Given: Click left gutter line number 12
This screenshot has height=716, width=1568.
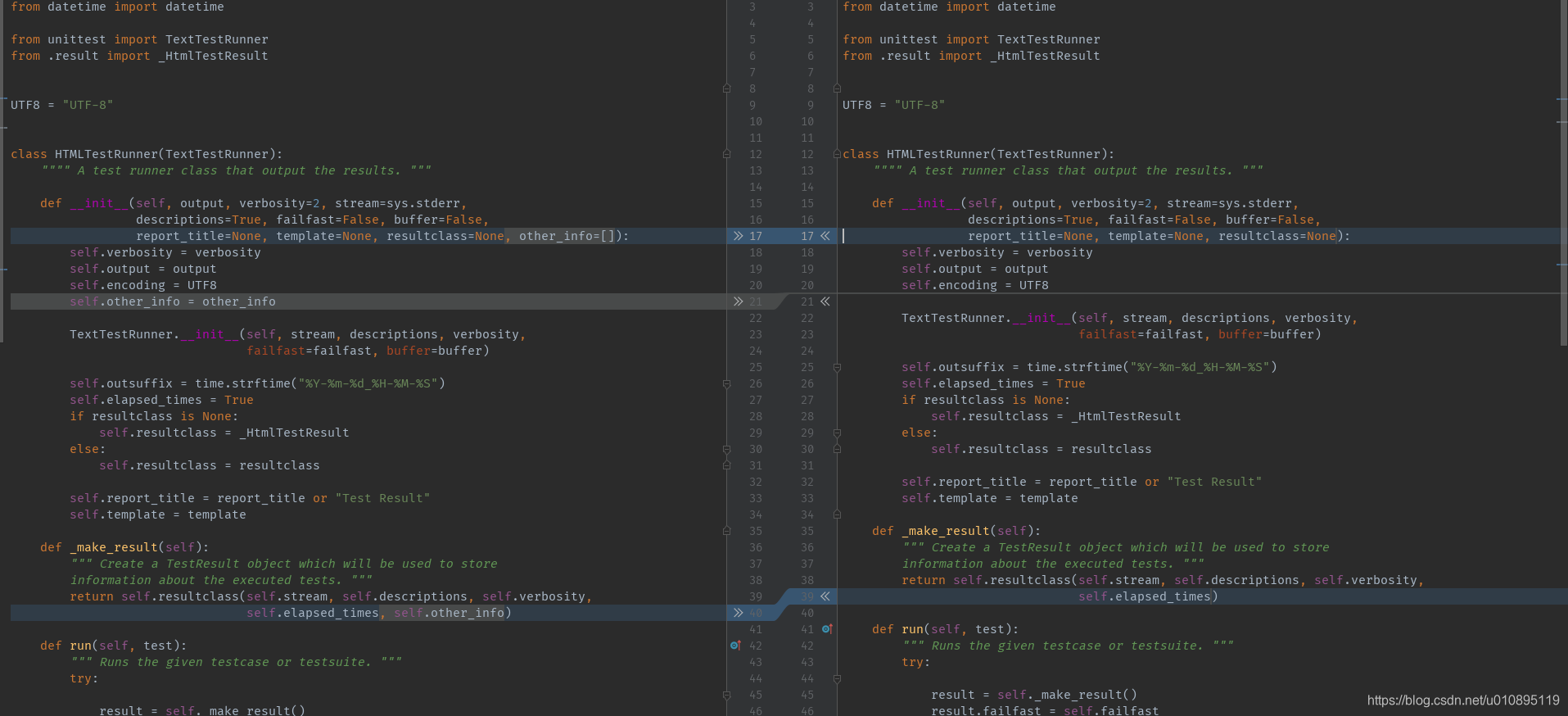Looking at the screenshot, I should coord(756,154).
